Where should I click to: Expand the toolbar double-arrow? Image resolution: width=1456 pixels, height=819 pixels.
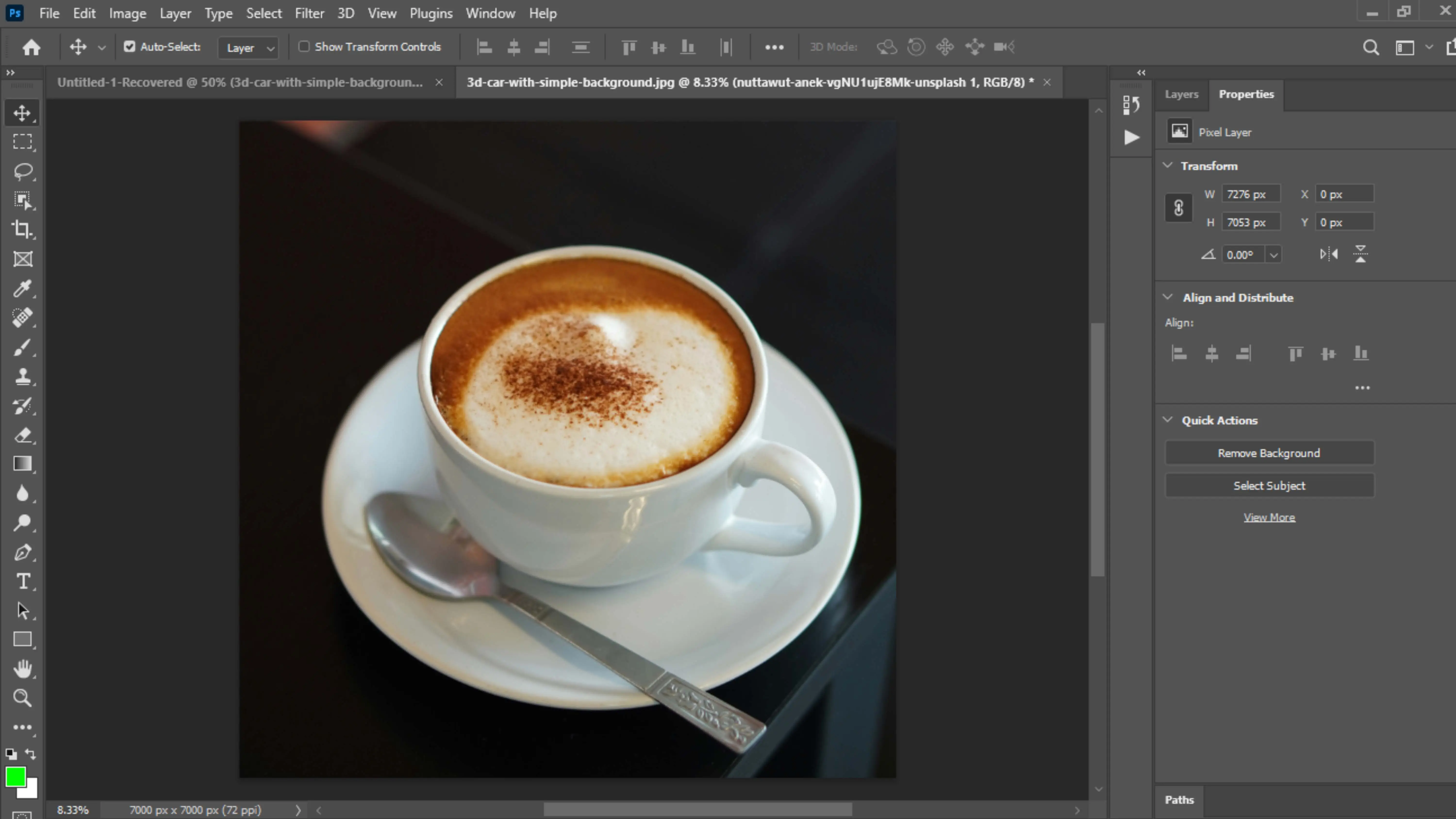10,72
